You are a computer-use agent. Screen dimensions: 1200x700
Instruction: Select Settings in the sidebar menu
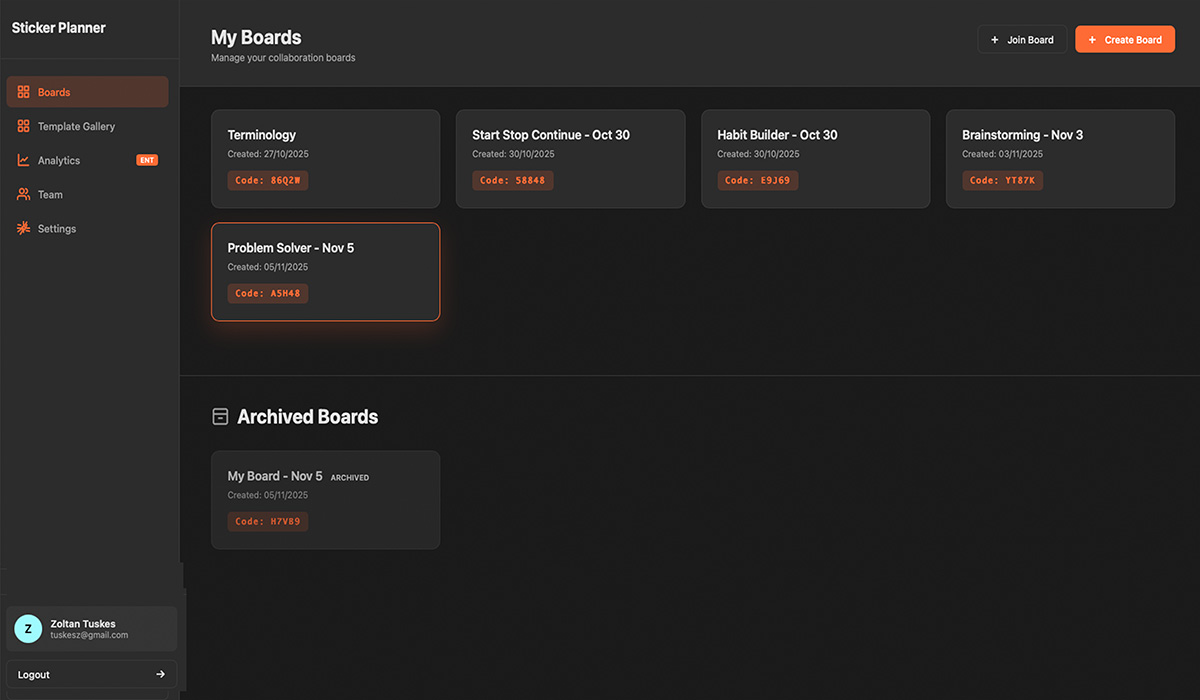point(58,228)
